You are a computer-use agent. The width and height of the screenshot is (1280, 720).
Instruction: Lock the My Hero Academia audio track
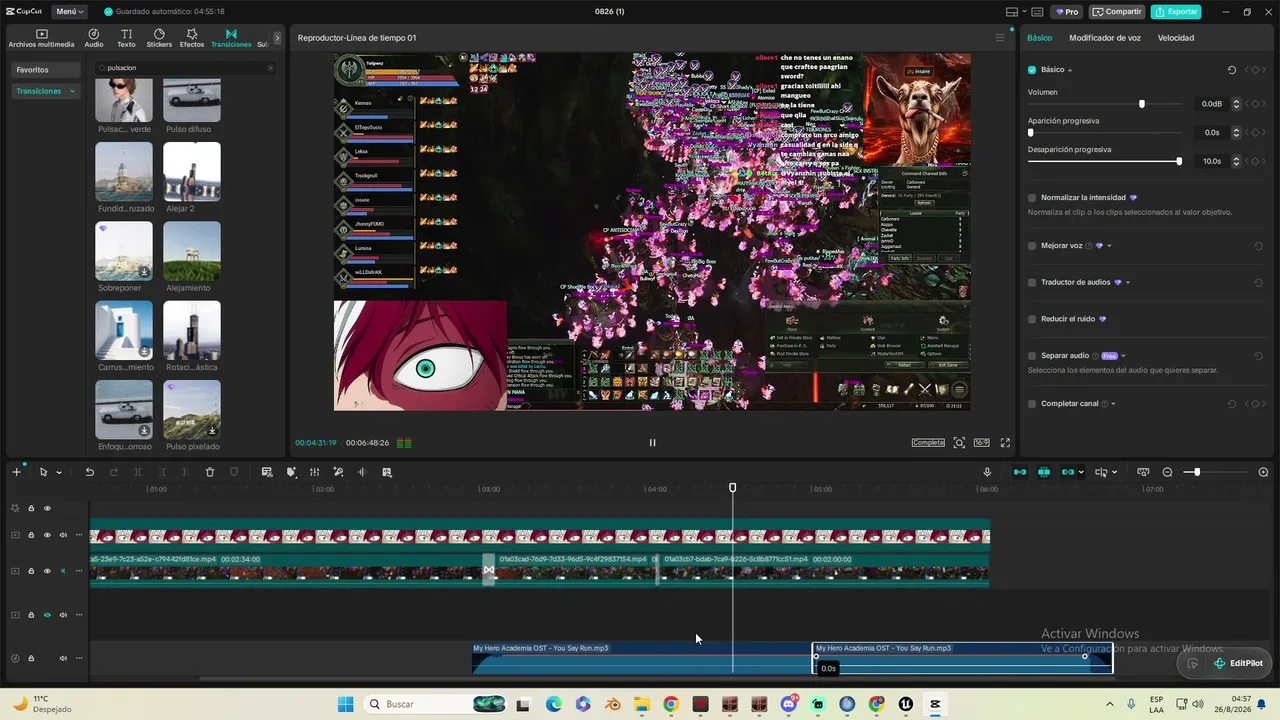(x=31, y=658)
